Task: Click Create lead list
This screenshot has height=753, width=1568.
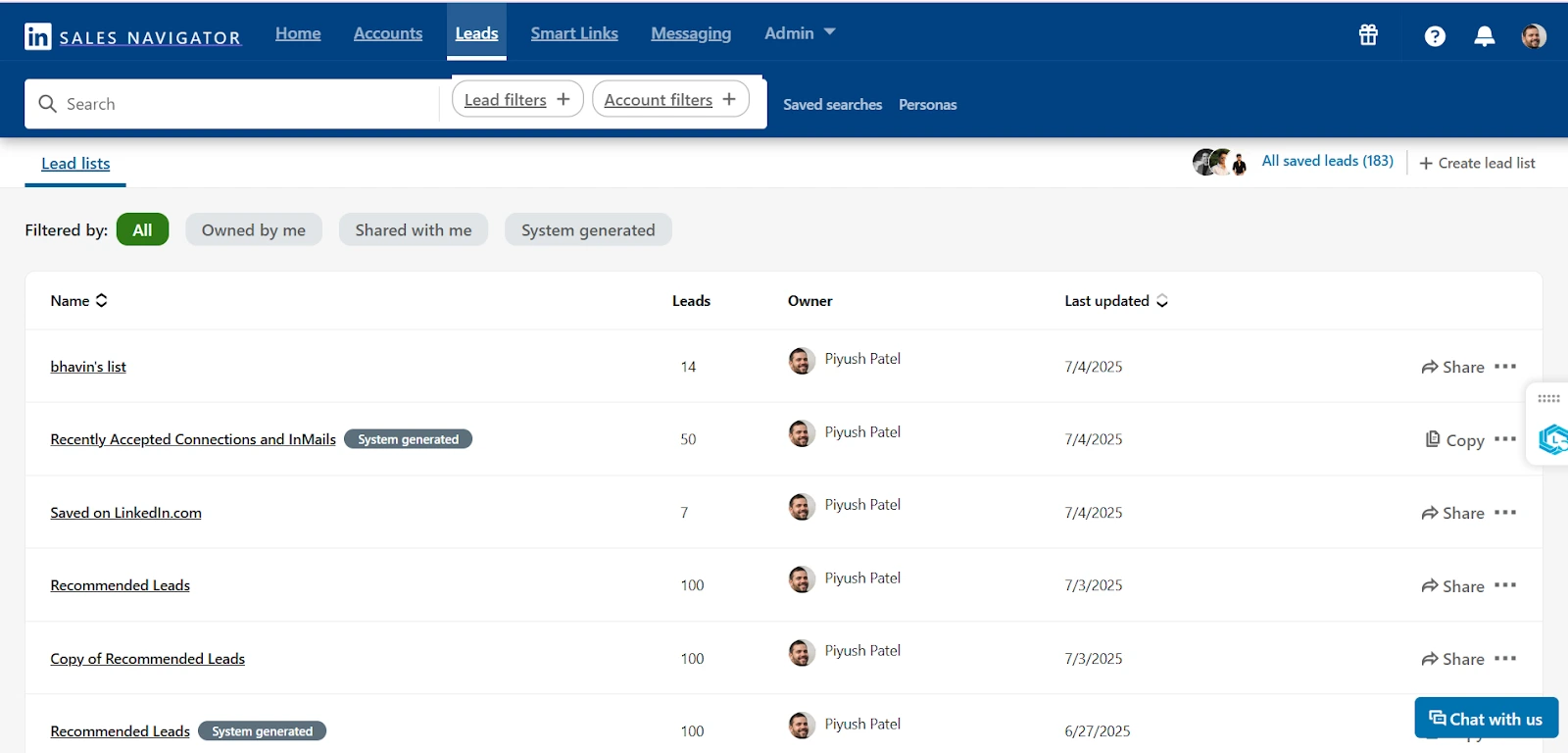Action: click(1477, 163)
